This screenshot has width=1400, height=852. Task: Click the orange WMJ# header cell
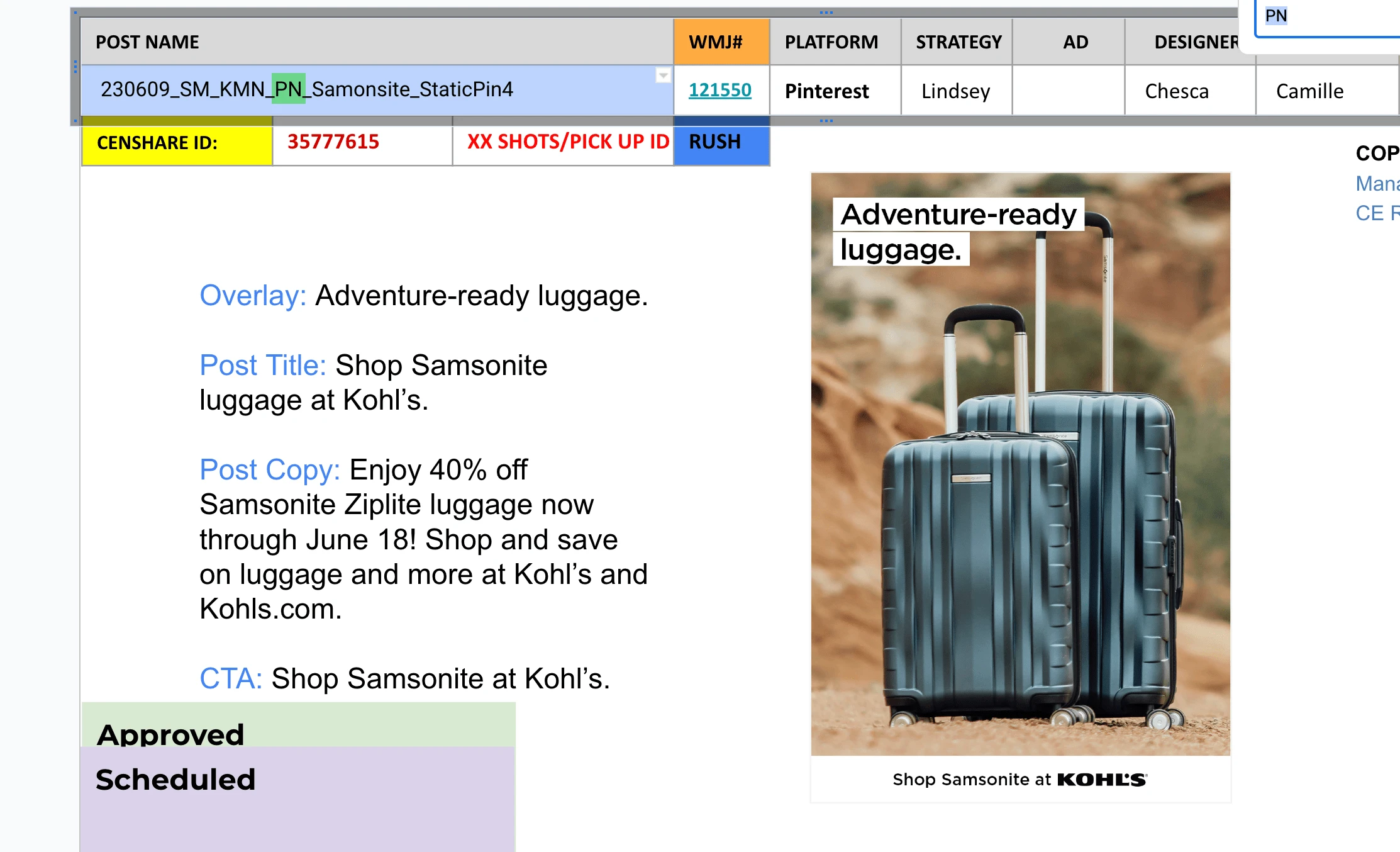point(721,42)
